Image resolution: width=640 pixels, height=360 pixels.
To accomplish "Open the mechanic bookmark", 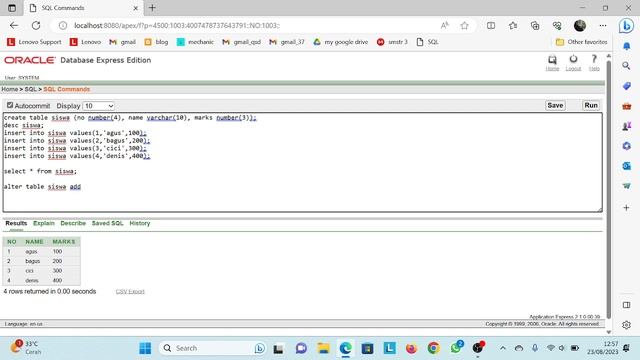I will coord(195,42).
